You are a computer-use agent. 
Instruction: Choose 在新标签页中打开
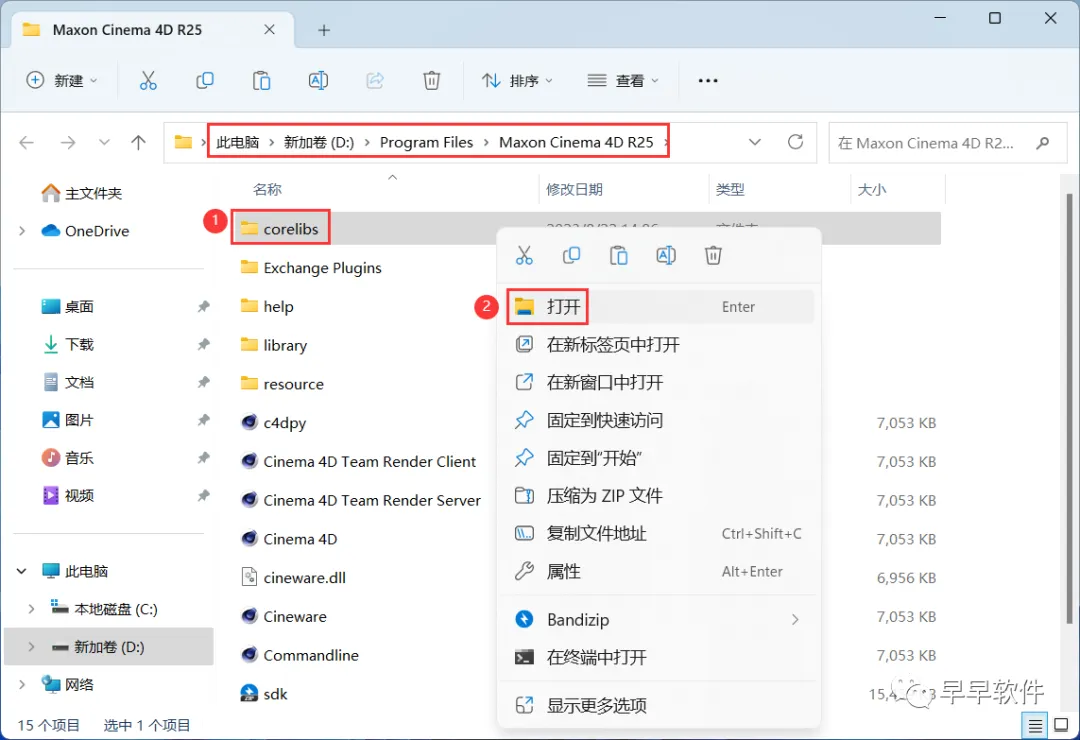pos(659,345)
